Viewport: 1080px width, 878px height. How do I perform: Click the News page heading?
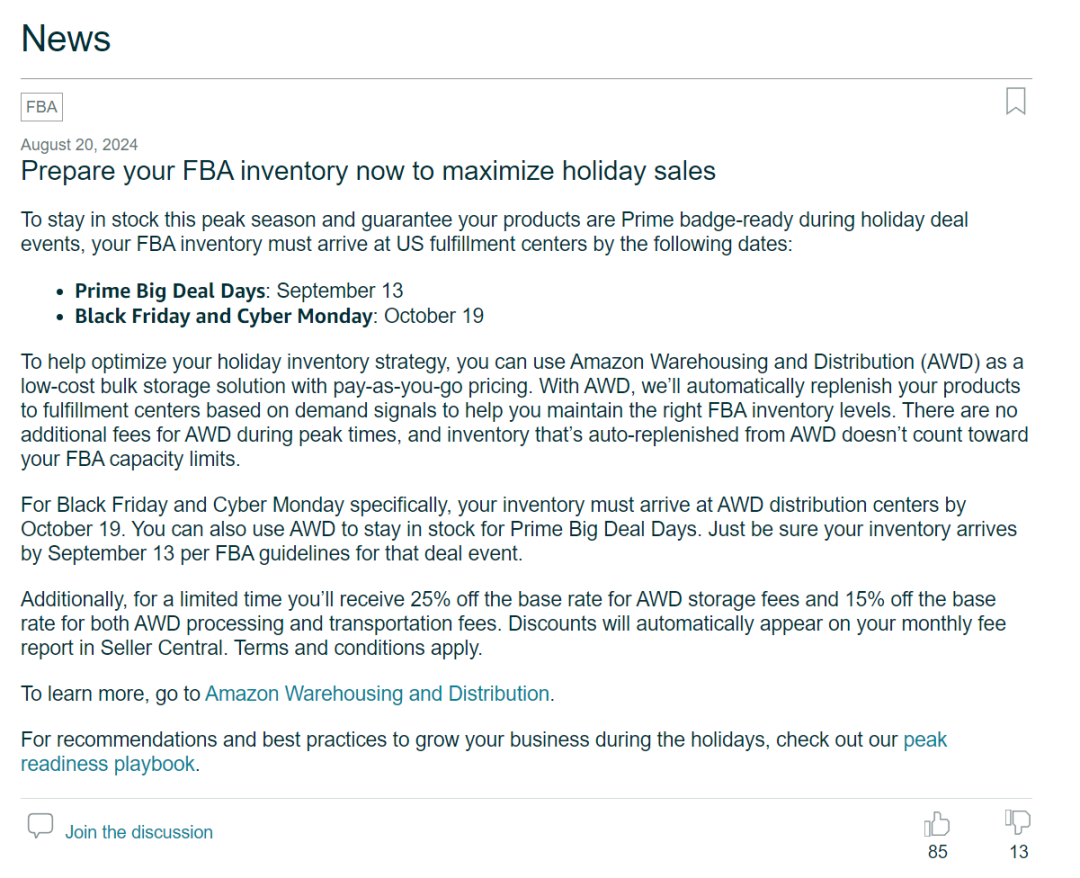(x=66, y=39)
